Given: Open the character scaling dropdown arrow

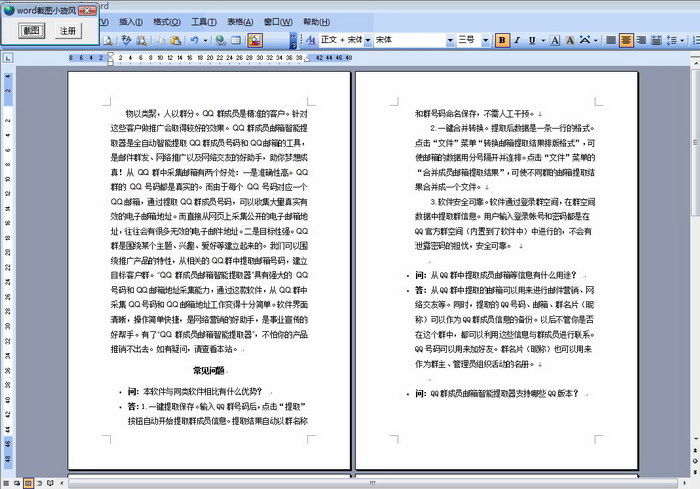Looking at the screenshot, I should click(596, 40).
